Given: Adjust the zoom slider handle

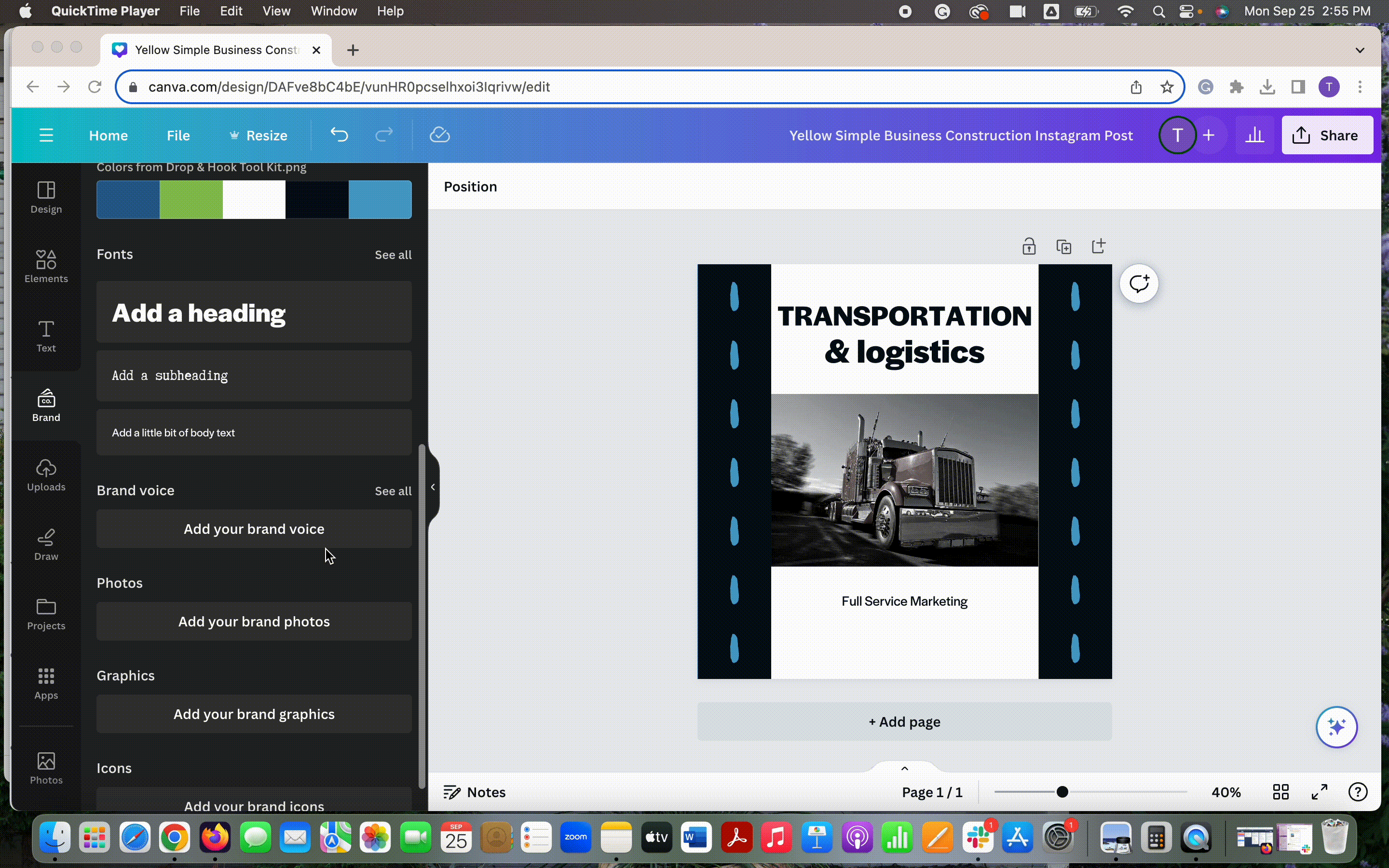Looking at the screenshot, I should pos(1062,792).
